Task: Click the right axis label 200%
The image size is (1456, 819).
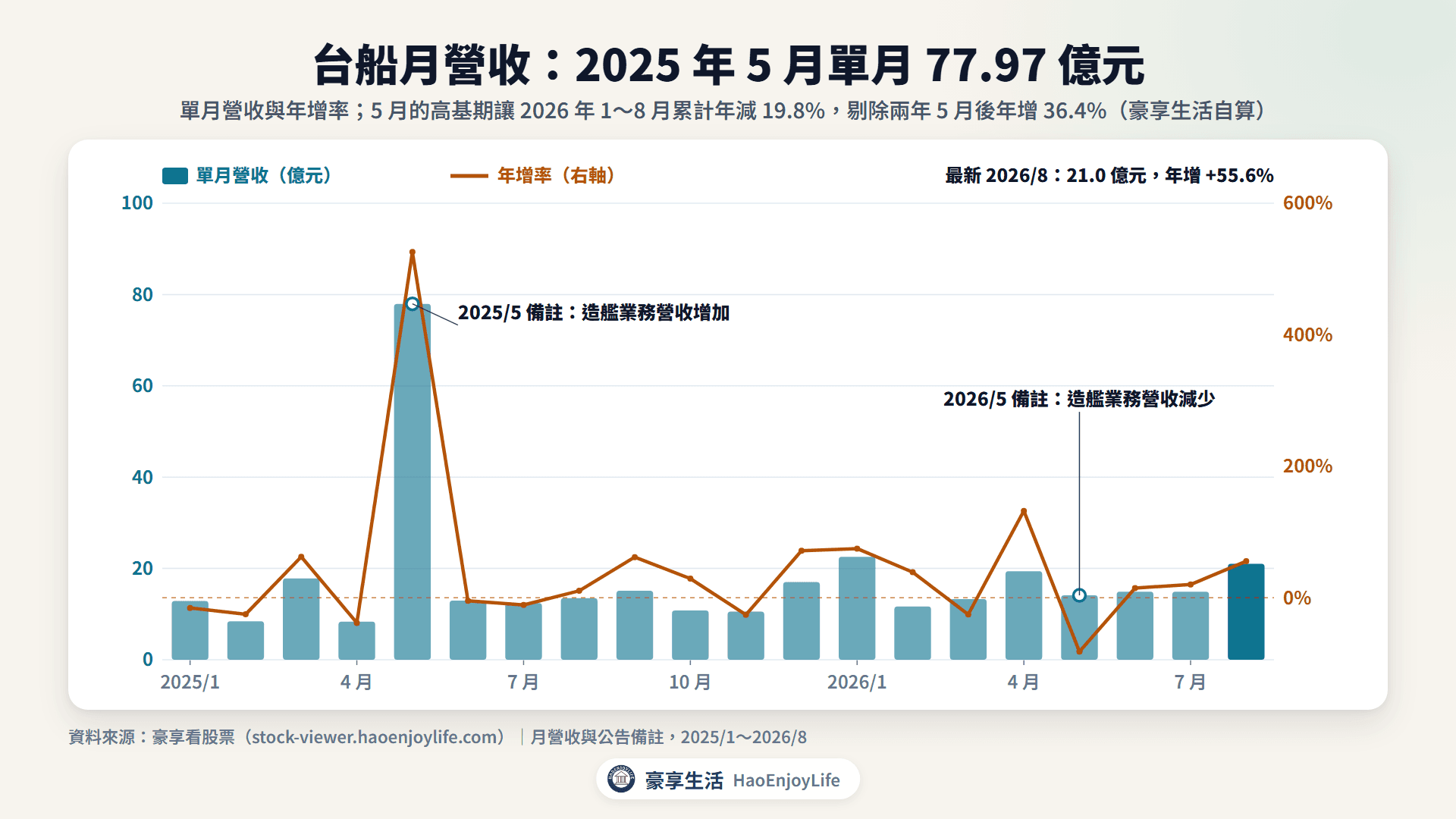Action: tap(1307, 466)
